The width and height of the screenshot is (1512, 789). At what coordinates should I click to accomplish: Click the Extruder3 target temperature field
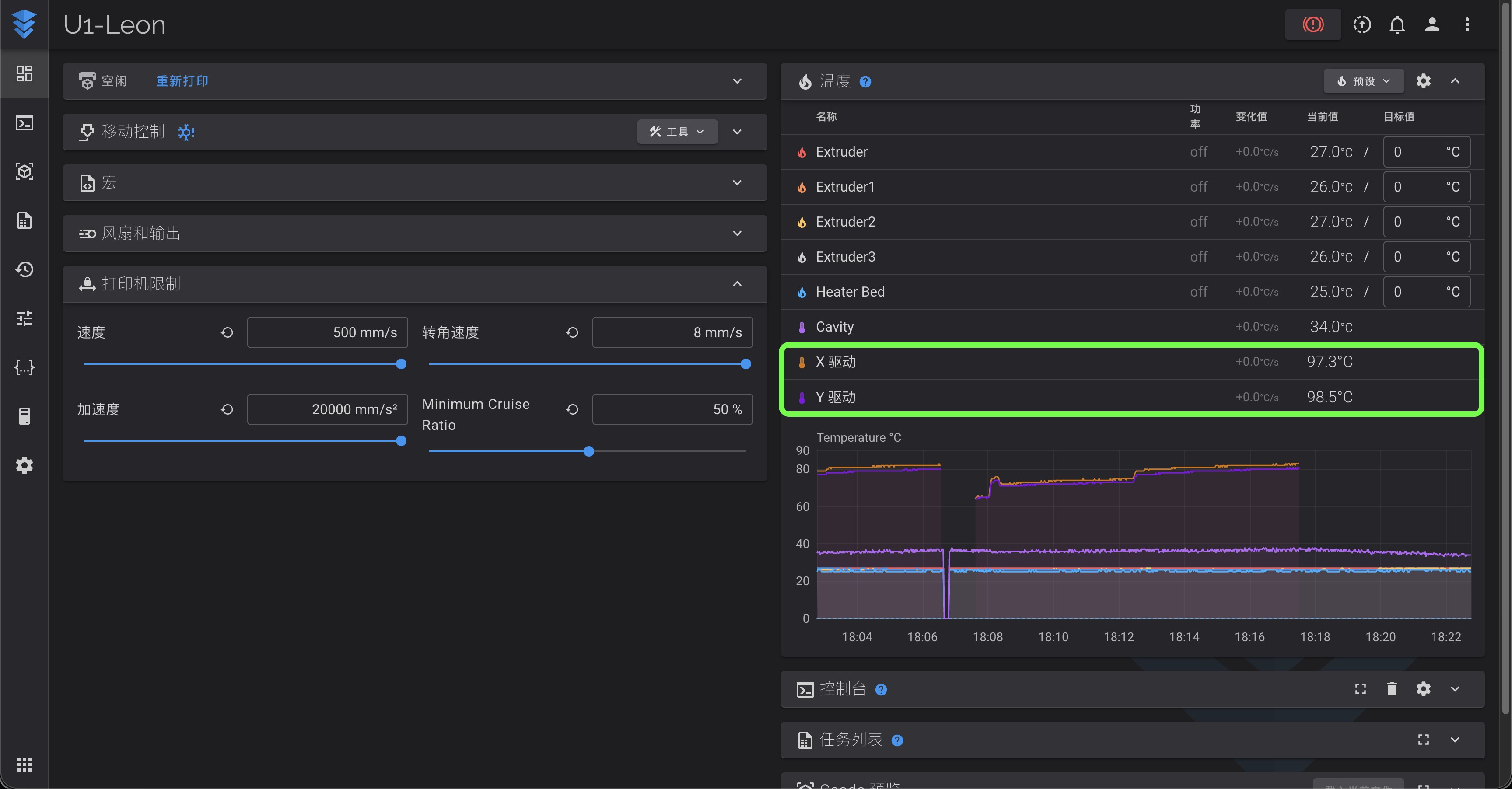1426,257
